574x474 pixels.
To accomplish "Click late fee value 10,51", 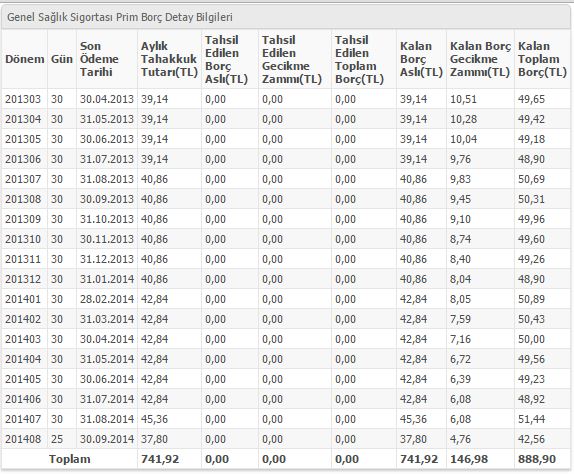I will (463, 99).
